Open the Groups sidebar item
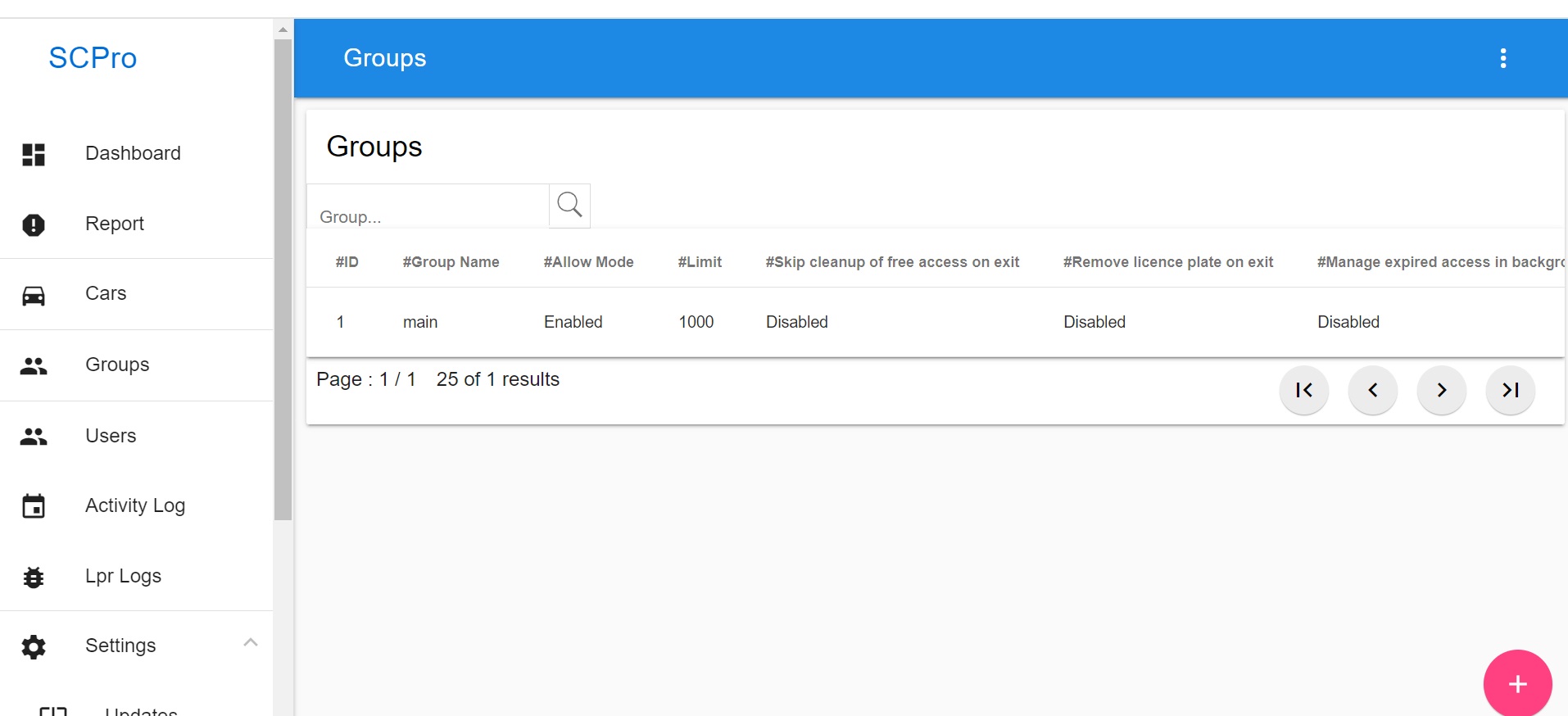Screen dimensions: 1568x716 click(136, 365)
